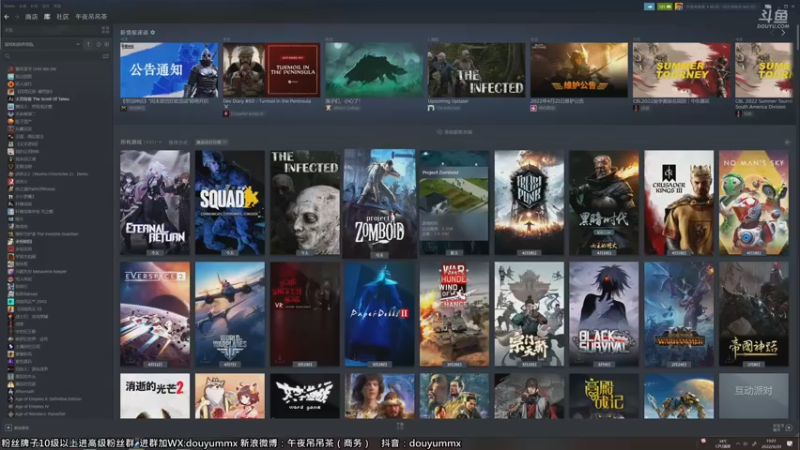Open the 黑暗时代 game cover
Viewport: 800px width, 450px height.
coord(604,203)
